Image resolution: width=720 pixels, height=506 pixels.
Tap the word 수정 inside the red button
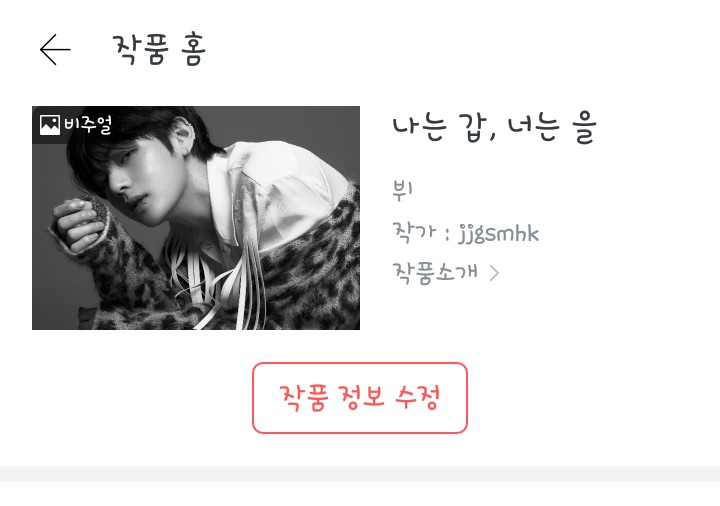[417, 397]
